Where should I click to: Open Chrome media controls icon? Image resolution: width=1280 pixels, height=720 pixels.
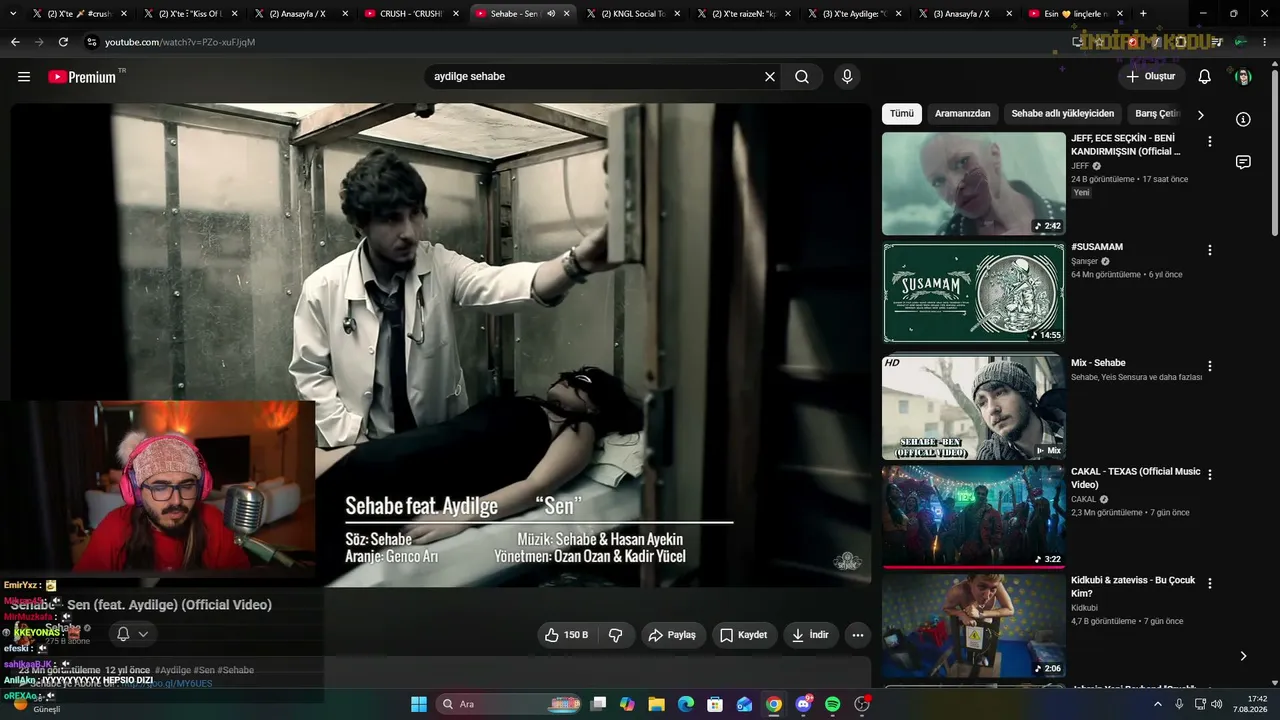1217,42
